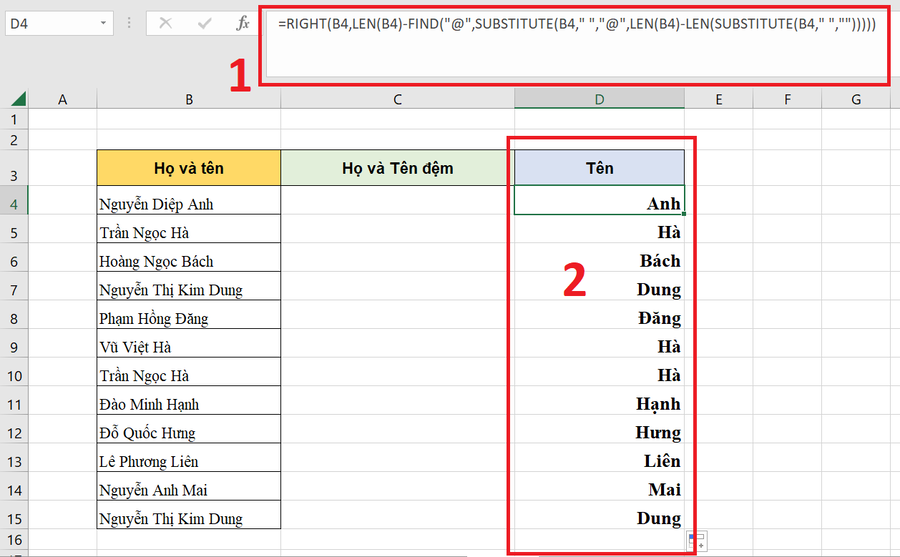Viewport: 900px width, 557px height.
Task: Select row 1 header
Action: (14, 119)
